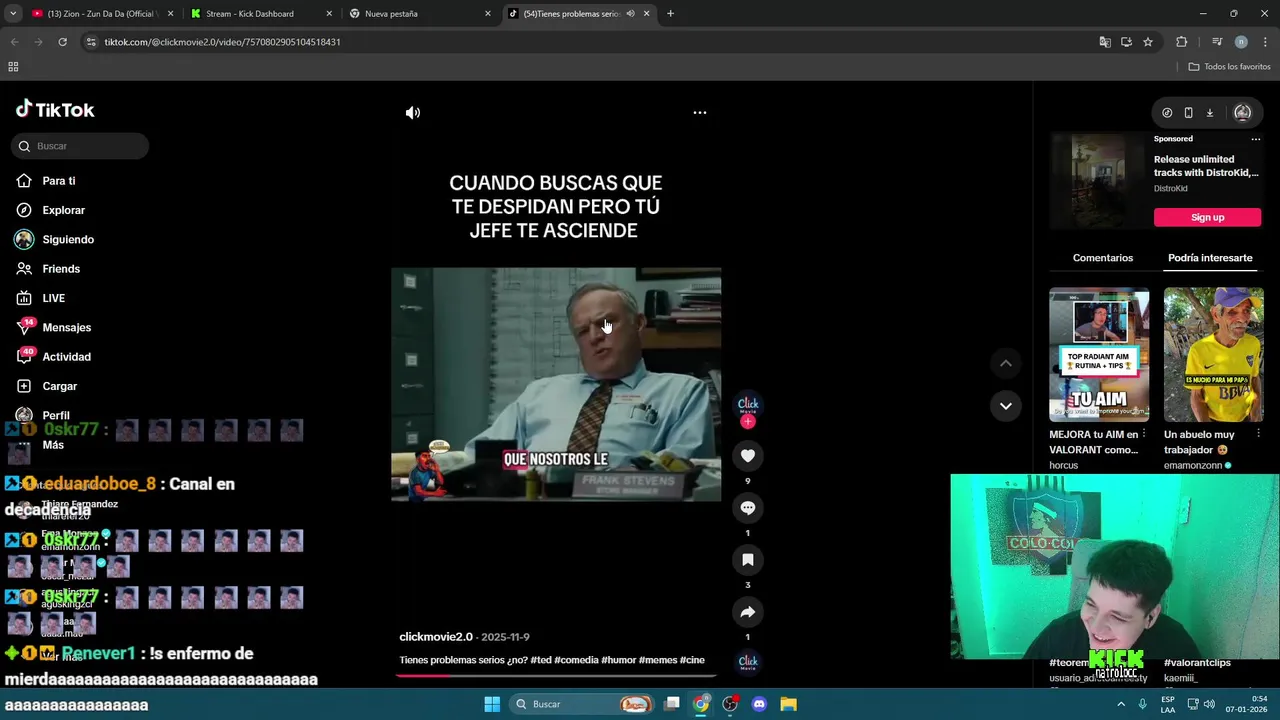
Task: Focus the TikTok Buscar search field
Action: click(80, 146)
